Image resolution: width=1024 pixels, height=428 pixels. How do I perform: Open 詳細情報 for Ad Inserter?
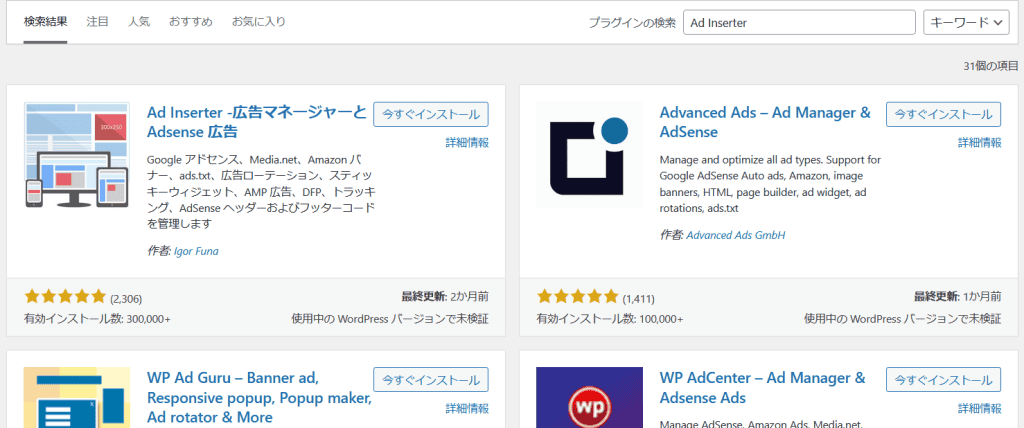467,143
